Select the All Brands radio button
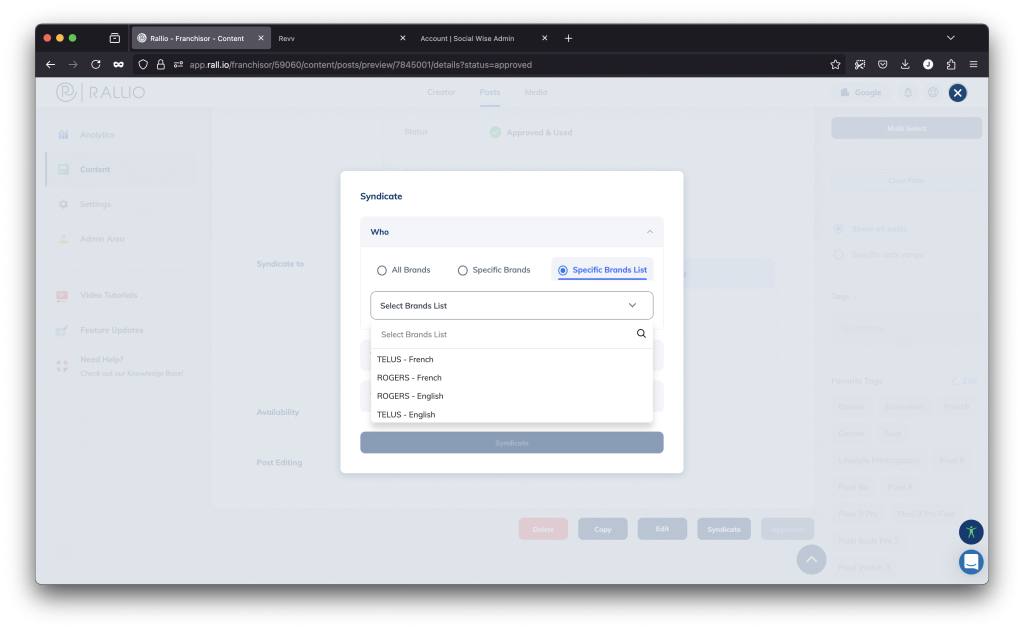The width and height of the screenshot is (1024, 631). (381, 270)
